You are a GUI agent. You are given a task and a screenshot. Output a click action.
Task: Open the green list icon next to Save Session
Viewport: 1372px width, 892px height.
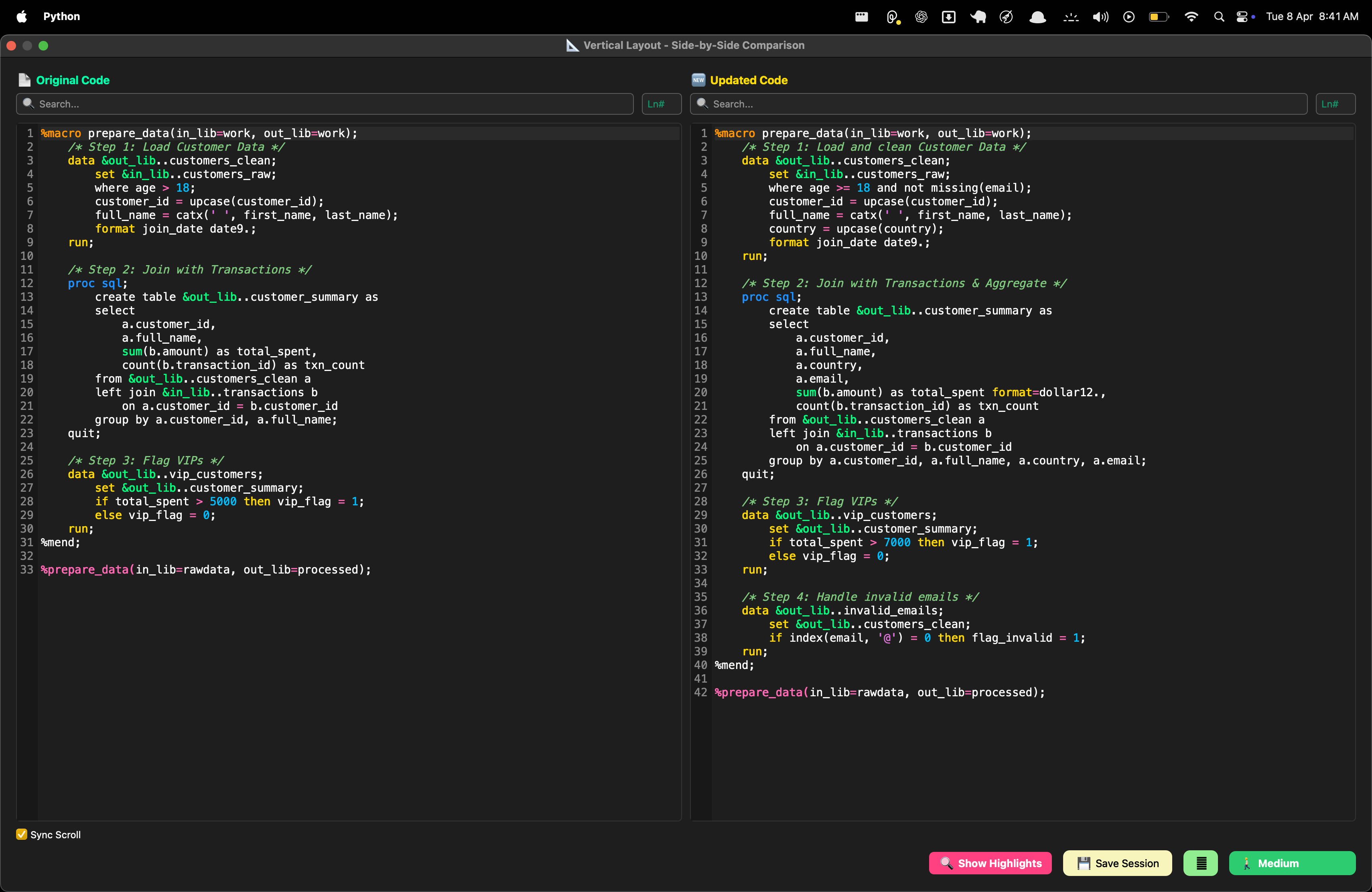[x=1200, y=863]
